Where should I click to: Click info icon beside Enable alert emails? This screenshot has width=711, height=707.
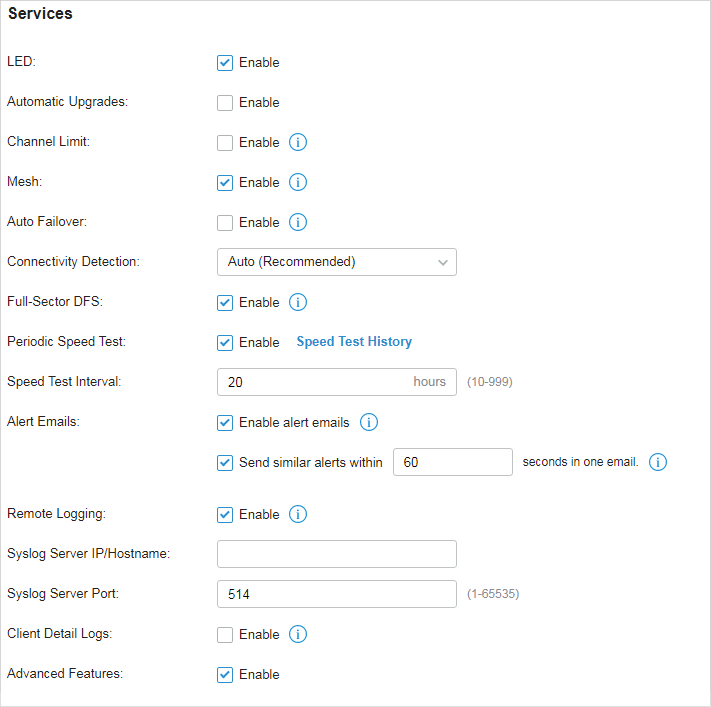pos(369,422)
